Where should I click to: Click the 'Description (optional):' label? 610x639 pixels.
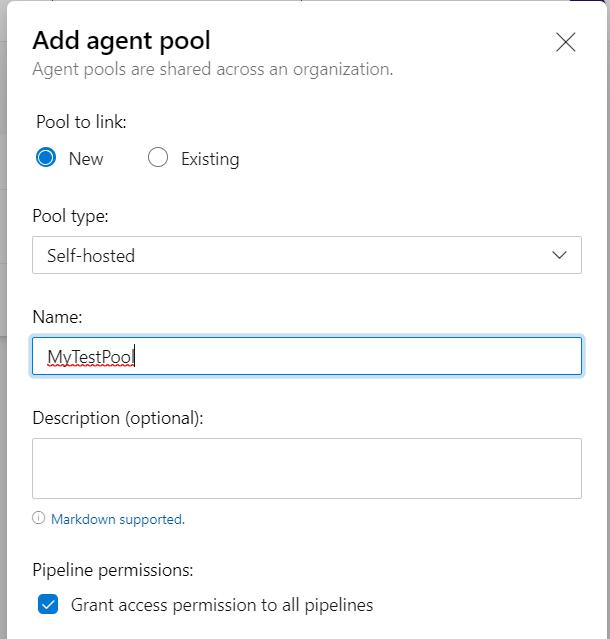coord(118,418)
